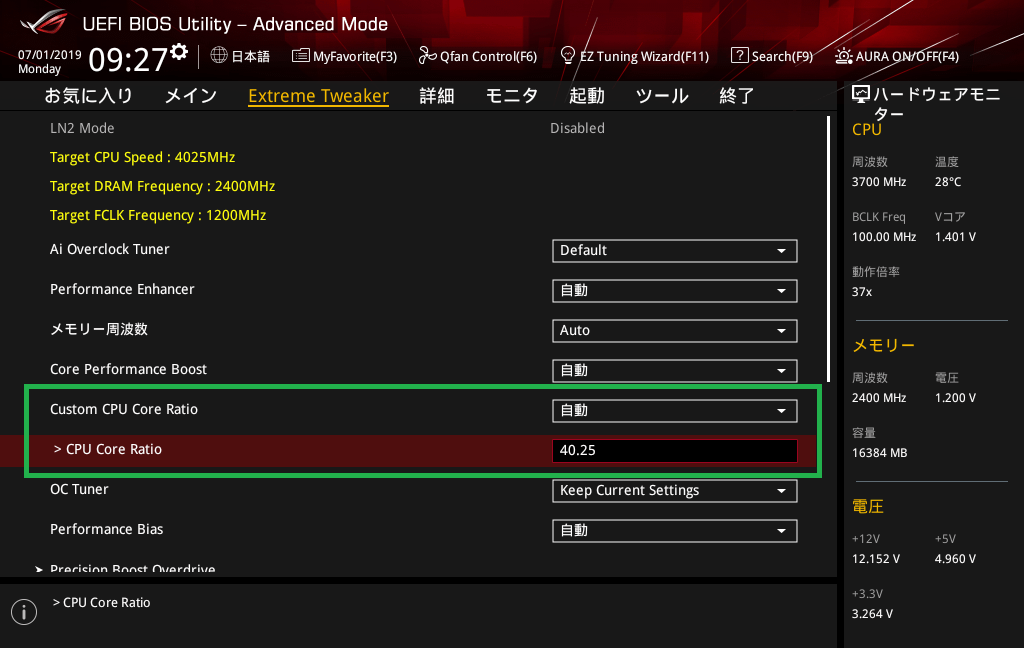Click the BCLK 100.00 MHz value
This screenshot has height=648, width=1024.
(x=884, y=237)
